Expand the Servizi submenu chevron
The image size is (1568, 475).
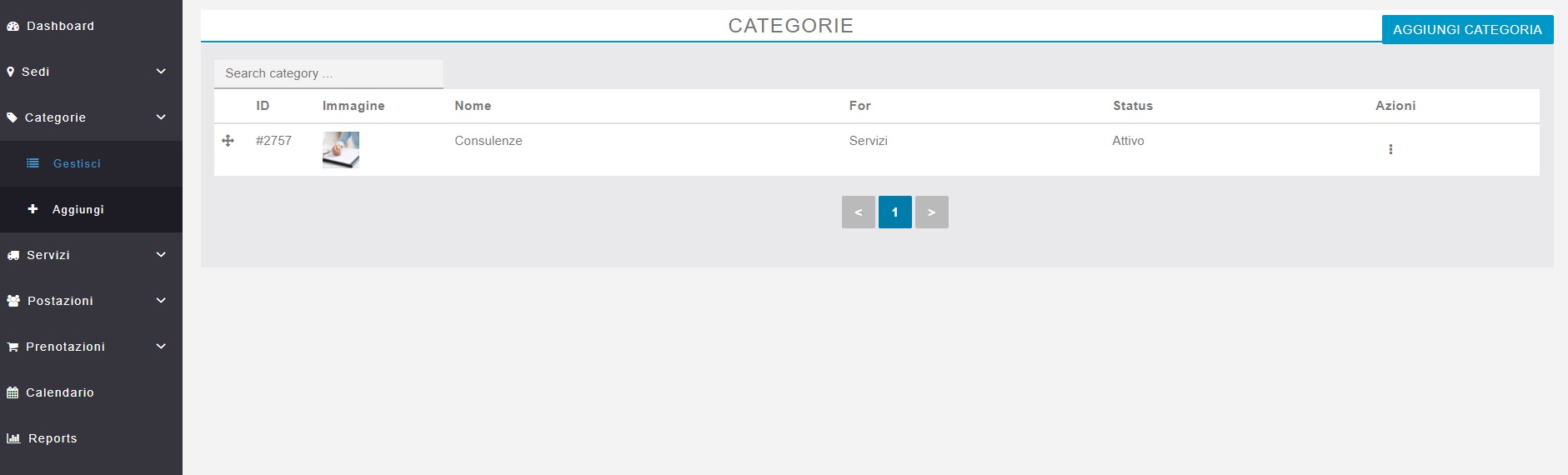[x=161, y=255]
